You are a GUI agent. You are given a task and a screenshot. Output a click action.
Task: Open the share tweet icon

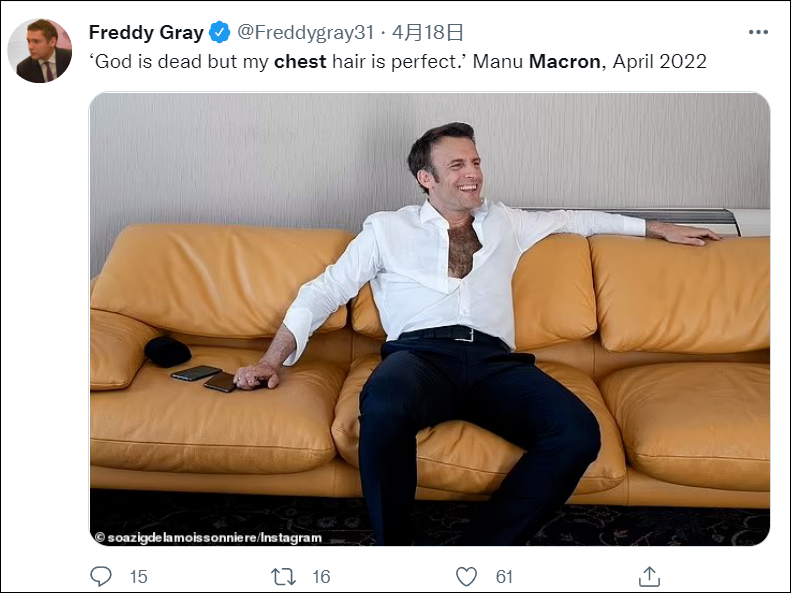point(649,576)
